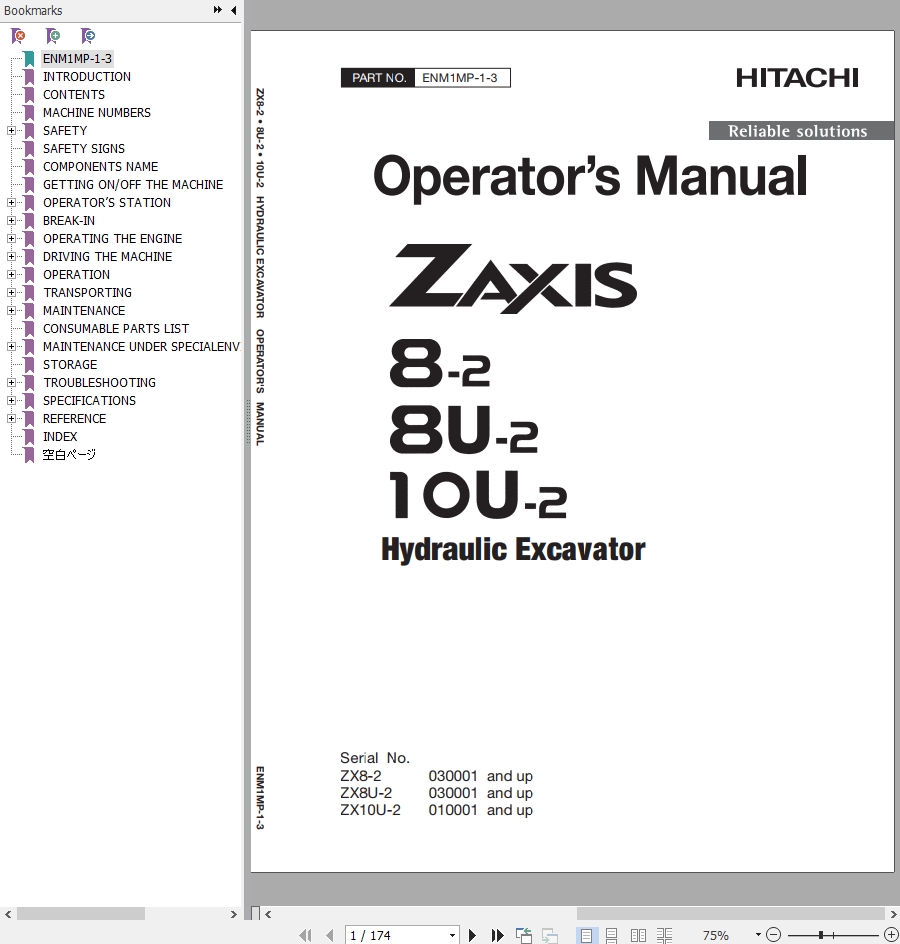Open the MACHINE NUMBERS bookmark
900x944 pixels.
pyautogui.click(x=96, y=113)
